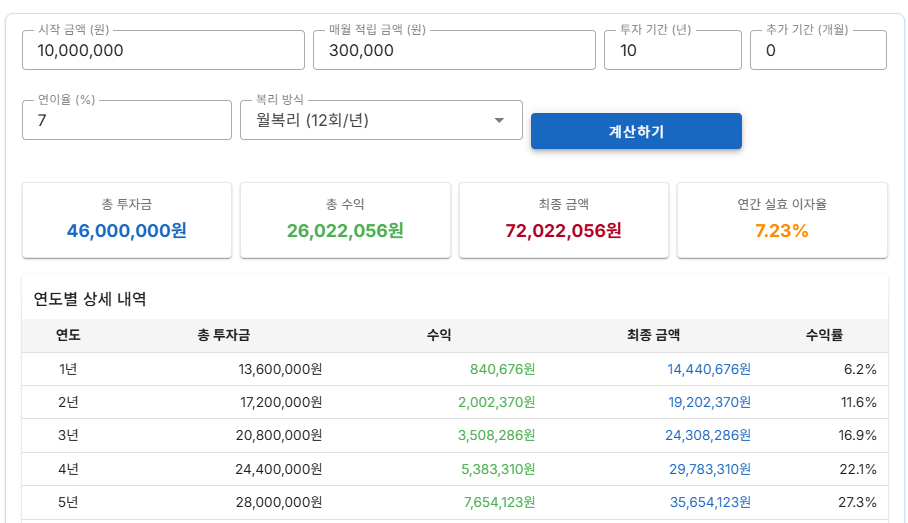Select the 연간 실효 이자율 value 7.23%
Viewport: 908px width, 523px height.
782,231
